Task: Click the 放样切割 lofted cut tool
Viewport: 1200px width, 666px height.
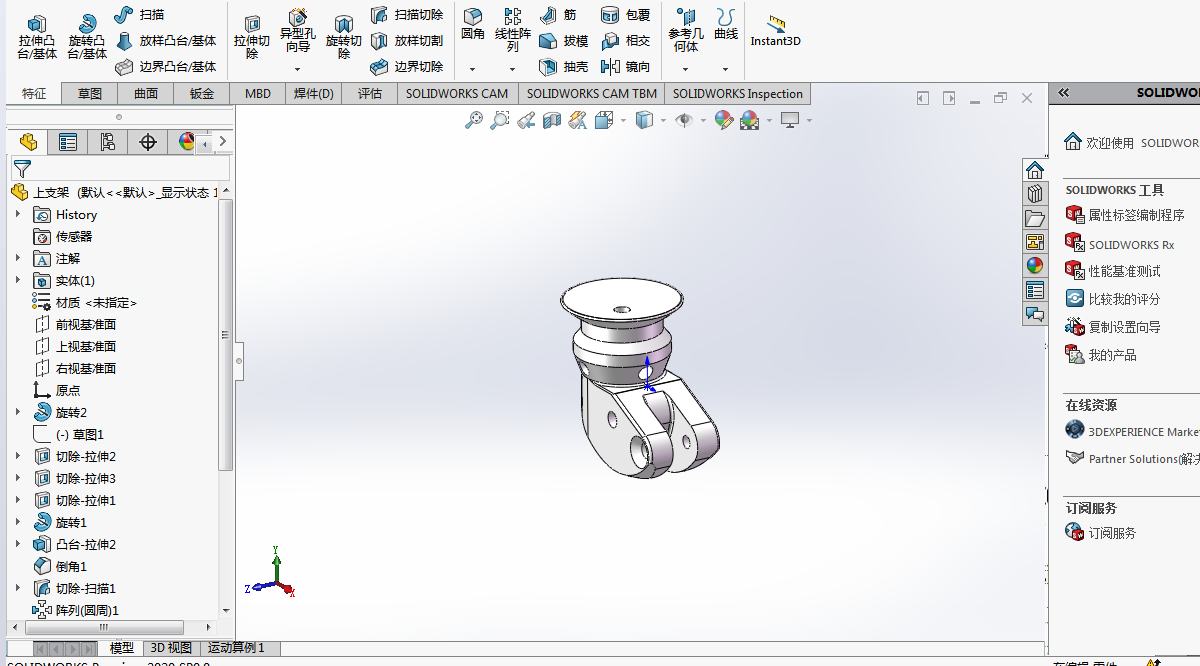Action: (x=406, y=41)
